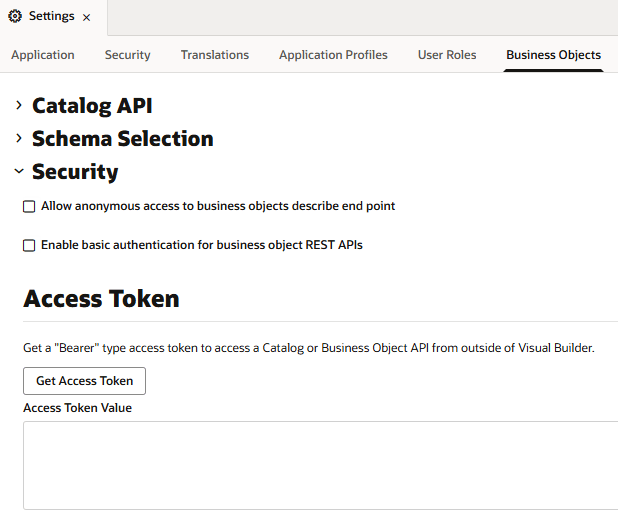Image resolution: width=618 pixels, height=520 pixels.
Task: Click the Catalog API heading
Action: pos(92,105)
